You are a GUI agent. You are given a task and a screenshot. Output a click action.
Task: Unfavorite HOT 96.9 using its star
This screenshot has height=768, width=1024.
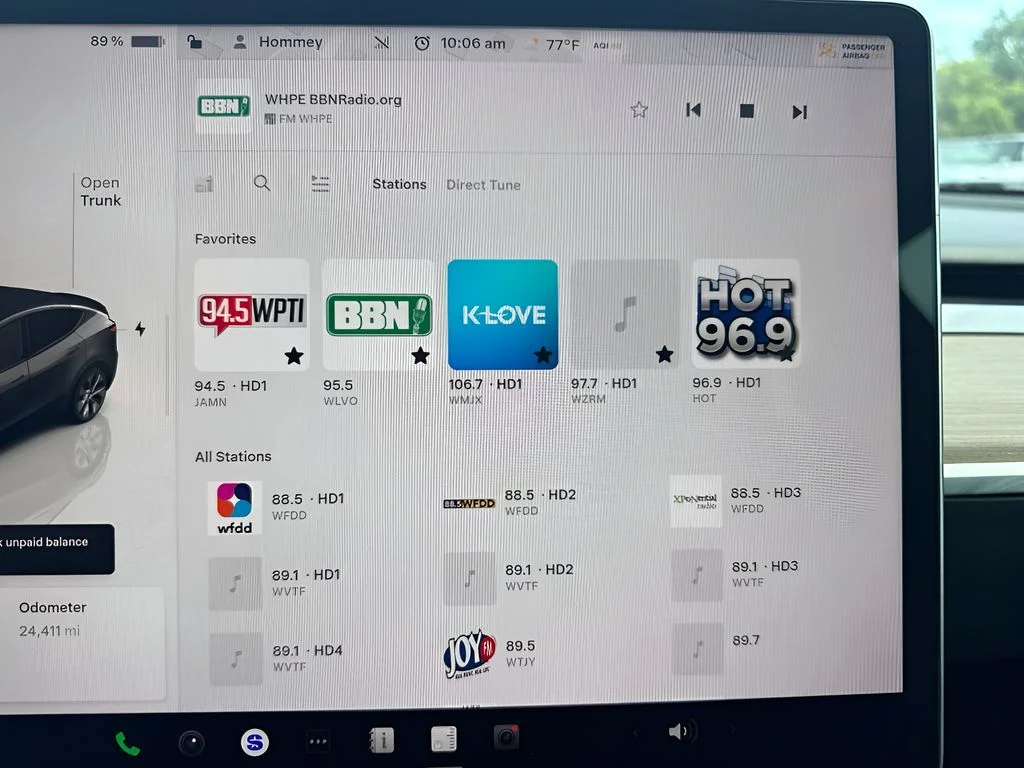[x=786, y=355]
